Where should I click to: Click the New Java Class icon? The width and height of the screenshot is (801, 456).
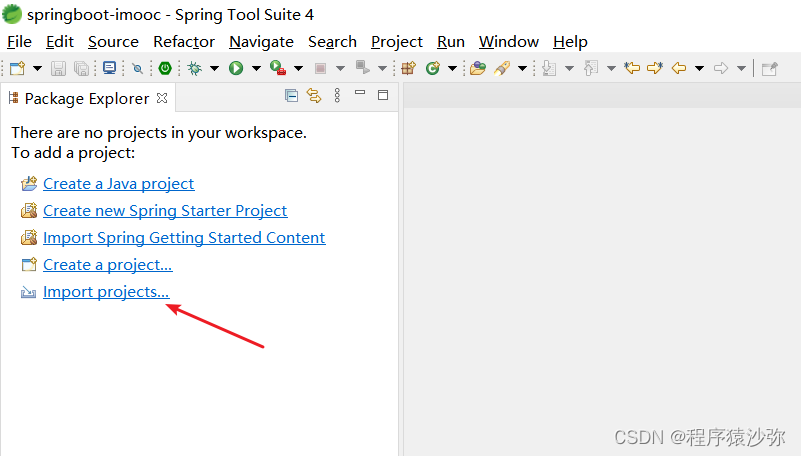pos(433,68)
